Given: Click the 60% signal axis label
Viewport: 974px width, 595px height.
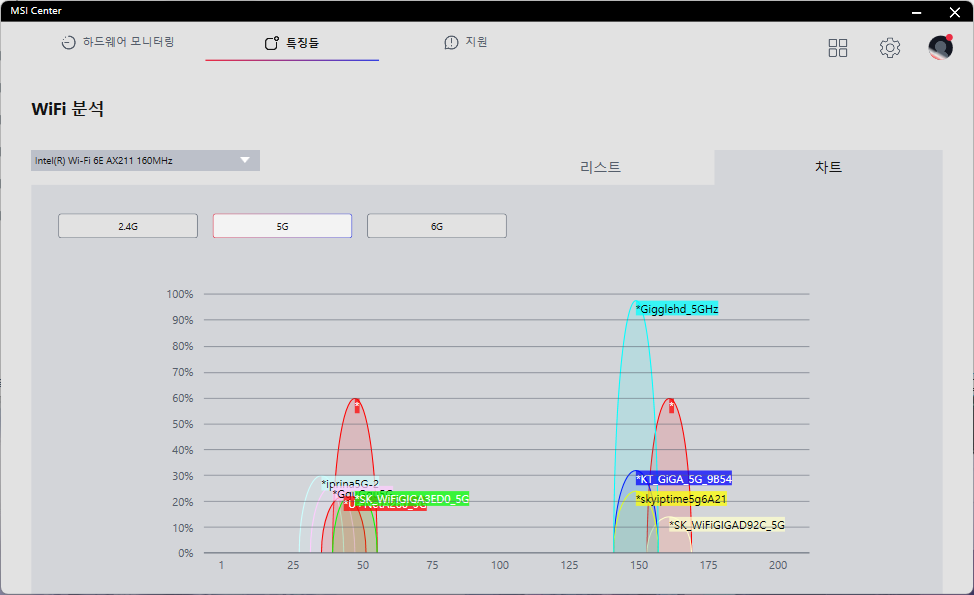Looking at the screenshot, I should (x=183, y=398).
